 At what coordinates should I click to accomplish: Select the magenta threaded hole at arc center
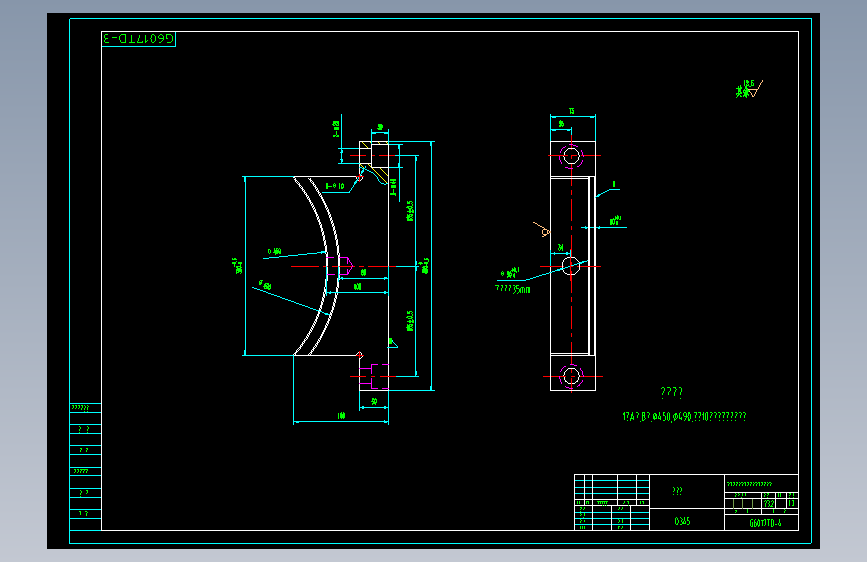(340, 266)
